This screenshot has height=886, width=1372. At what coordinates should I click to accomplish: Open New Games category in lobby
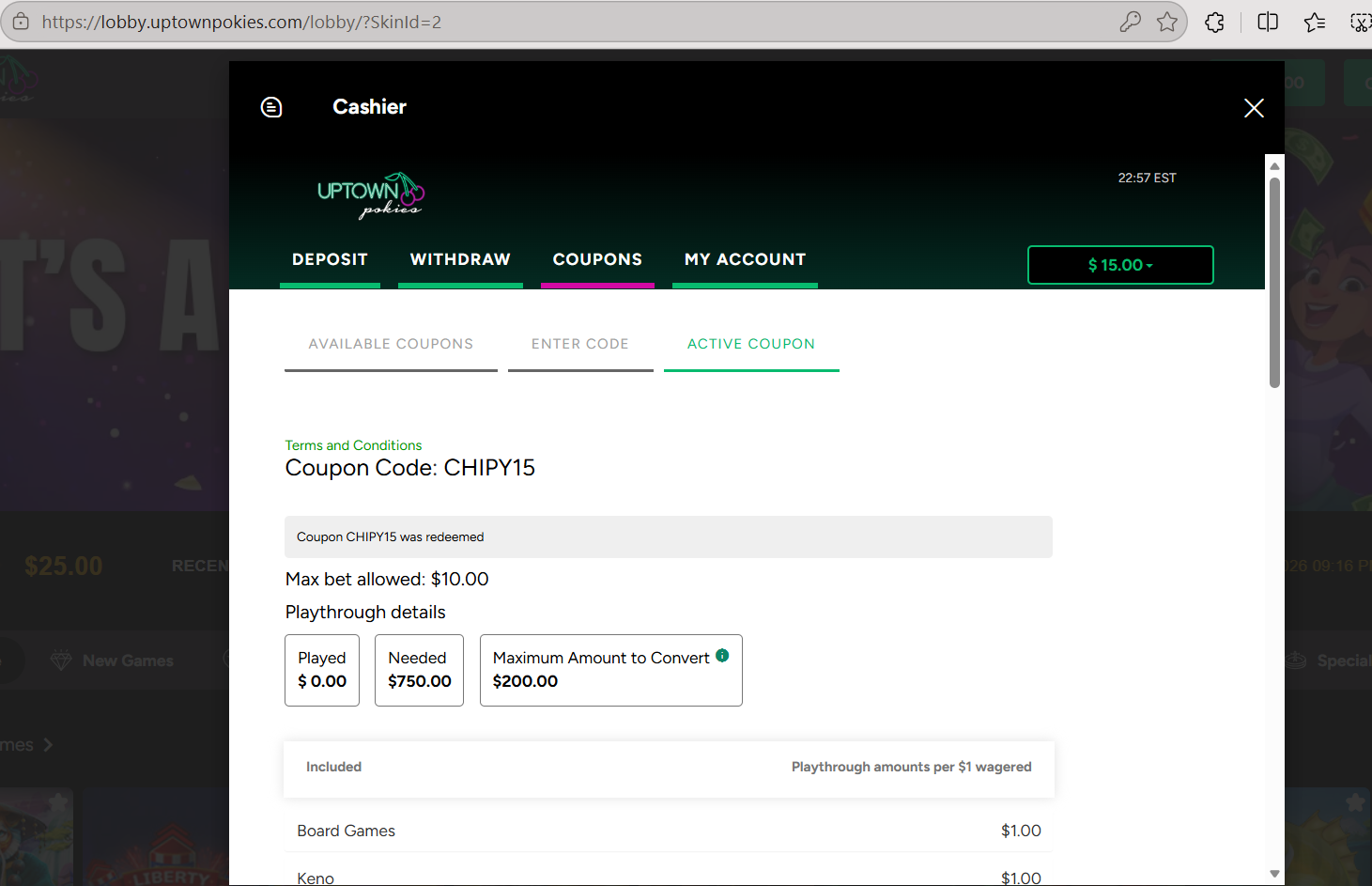128,661
